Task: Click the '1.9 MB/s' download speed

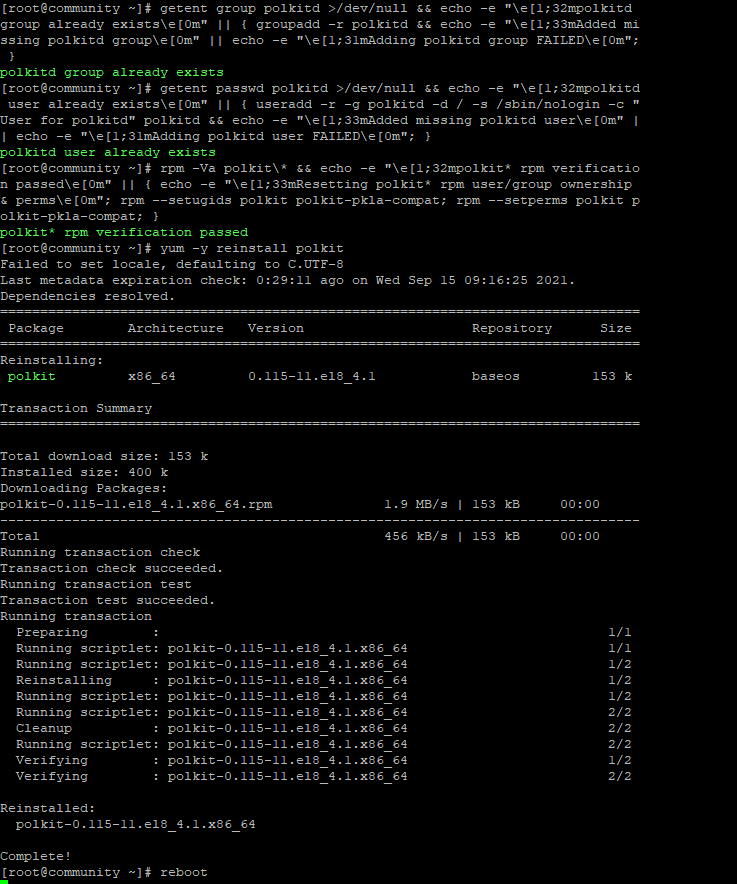Action: tap(416, 504)
